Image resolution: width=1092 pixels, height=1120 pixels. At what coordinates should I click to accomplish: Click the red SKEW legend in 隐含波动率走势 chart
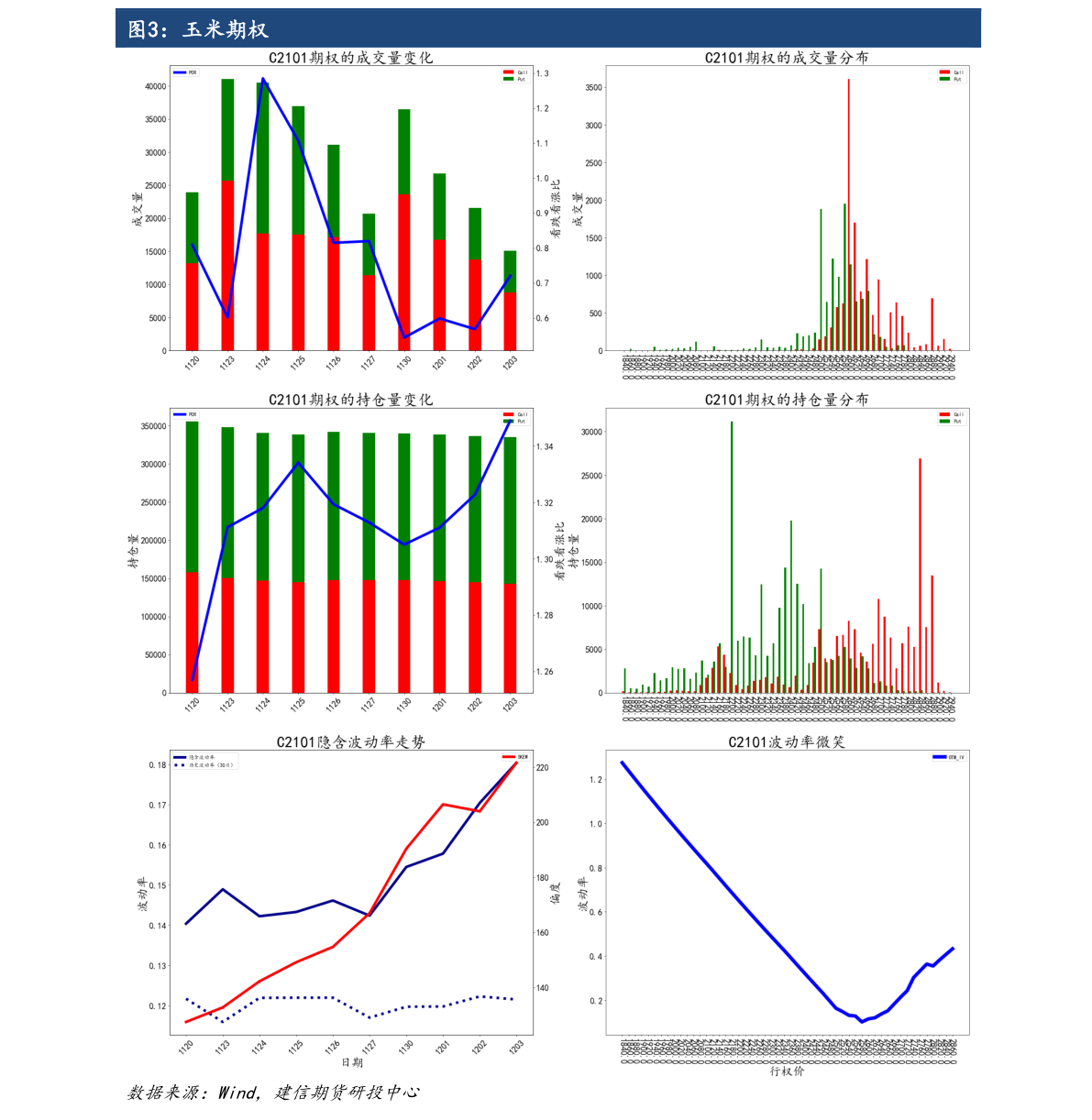[515, 757]
